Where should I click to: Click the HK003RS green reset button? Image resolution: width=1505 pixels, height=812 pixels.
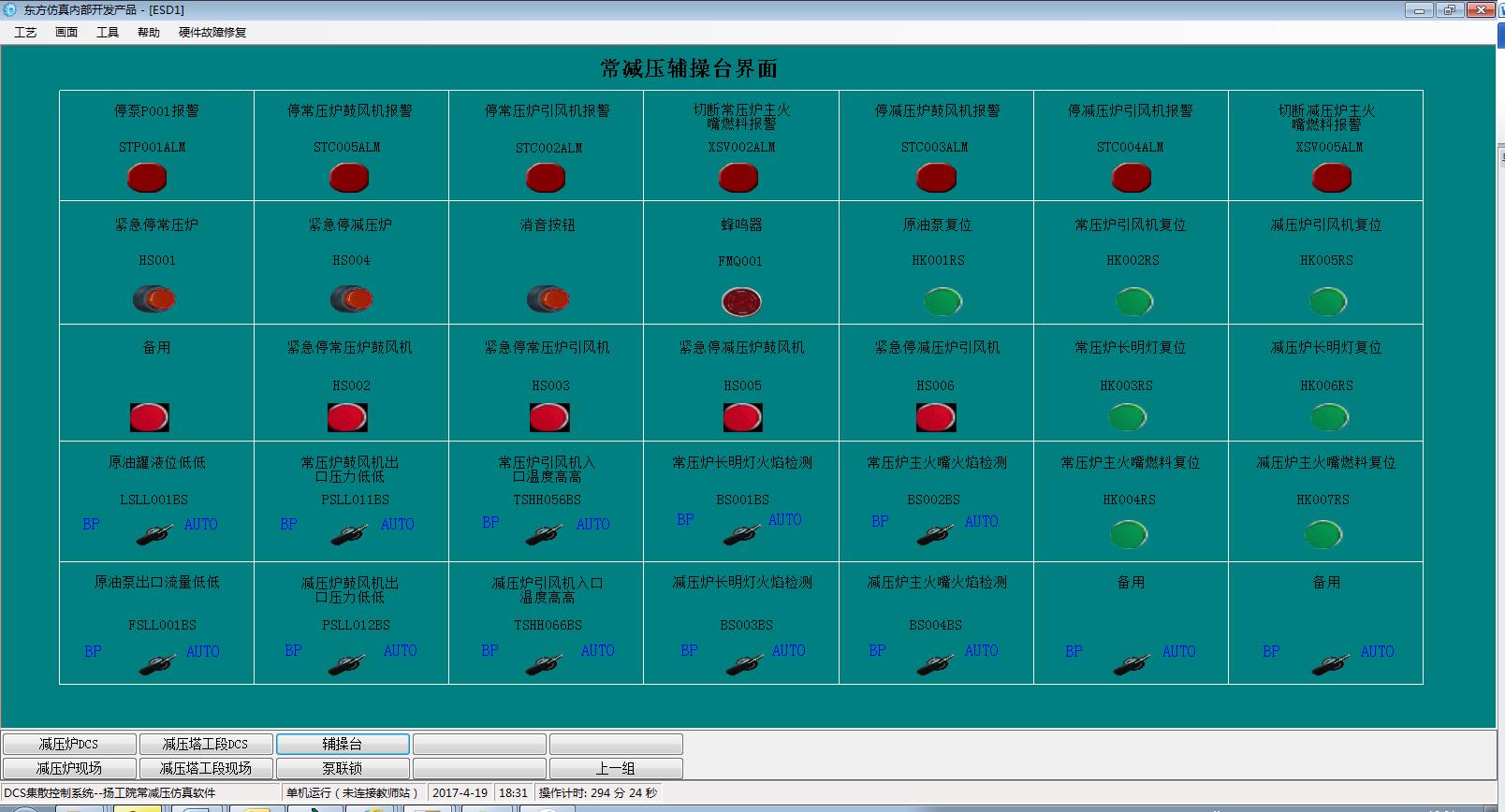tap(1128, 416)
